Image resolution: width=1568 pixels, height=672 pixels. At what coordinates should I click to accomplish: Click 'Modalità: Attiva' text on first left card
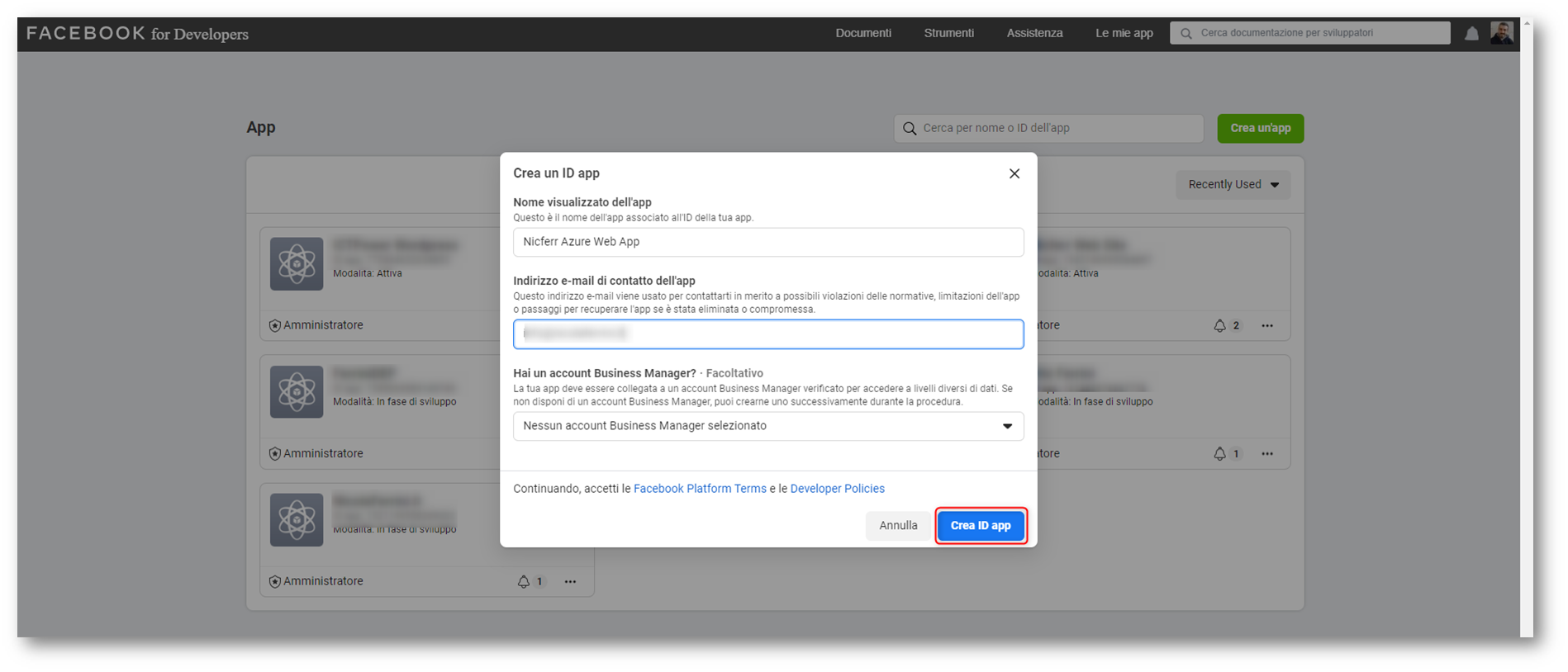click(x=368, y=273)
